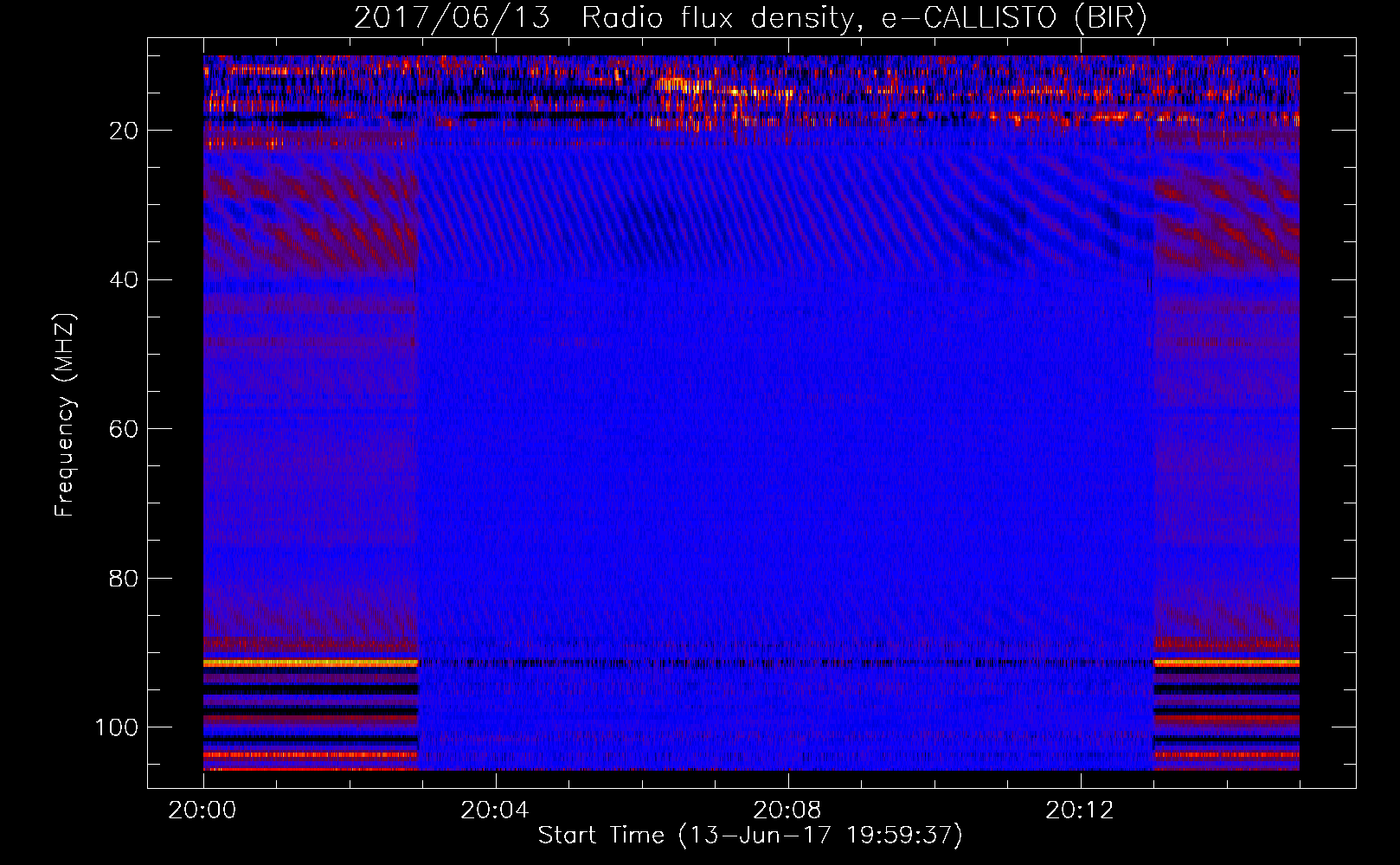
Task: Click the '20:04' time tick label
Action: pyautogui.click(x=494, y=811)
